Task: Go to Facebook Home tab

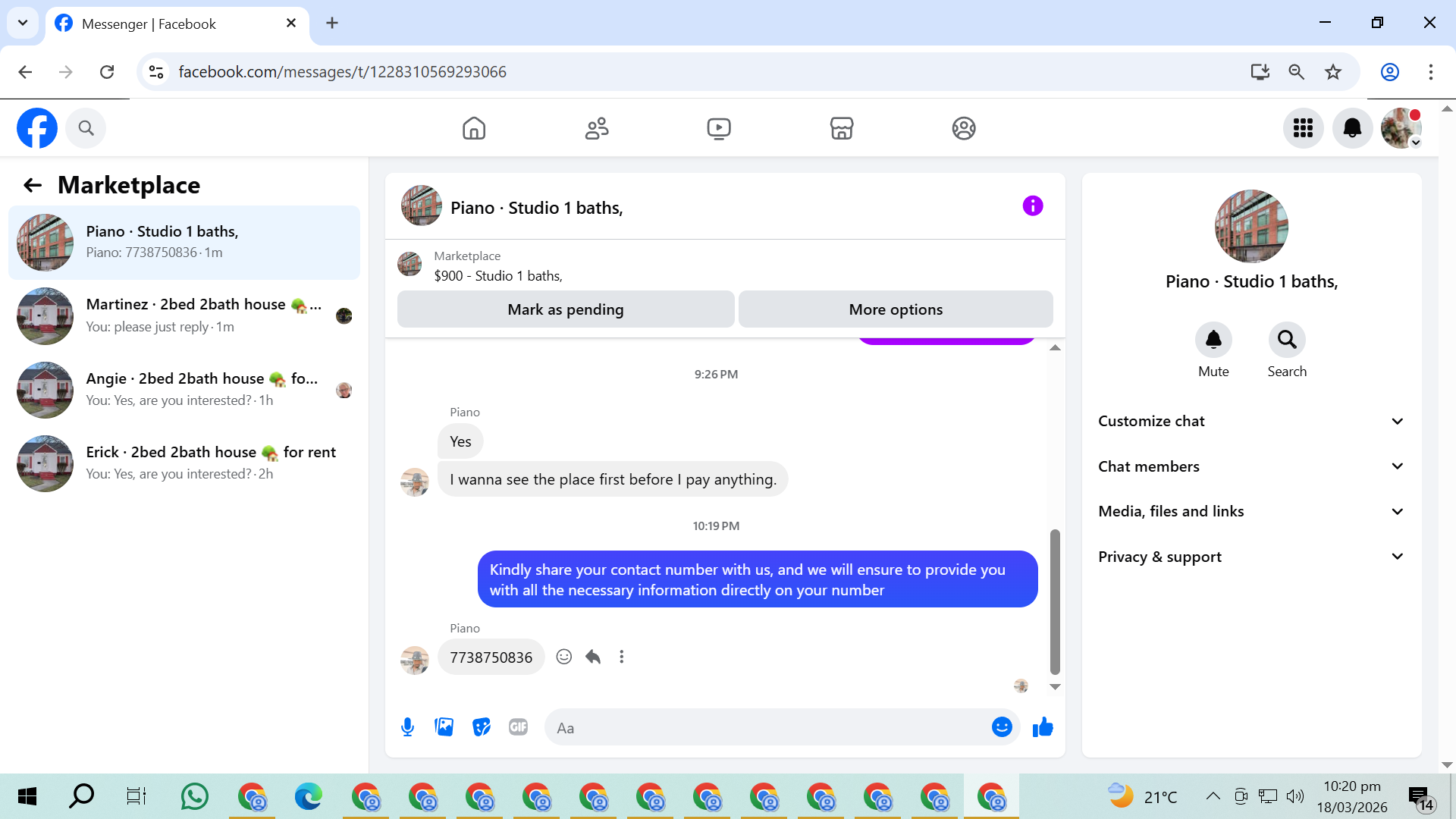Action: tap(474, 128)
